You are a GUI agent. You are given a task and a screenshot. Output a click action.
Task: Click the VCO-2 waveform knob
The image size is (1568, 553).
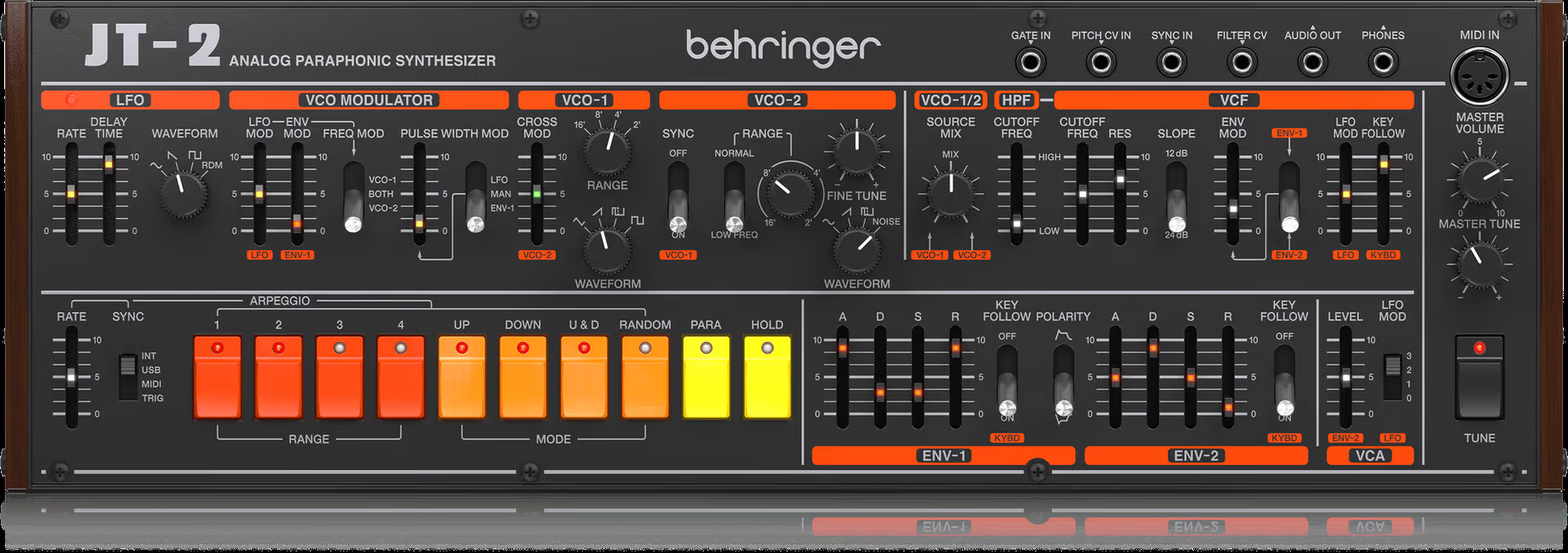[856, 249]
